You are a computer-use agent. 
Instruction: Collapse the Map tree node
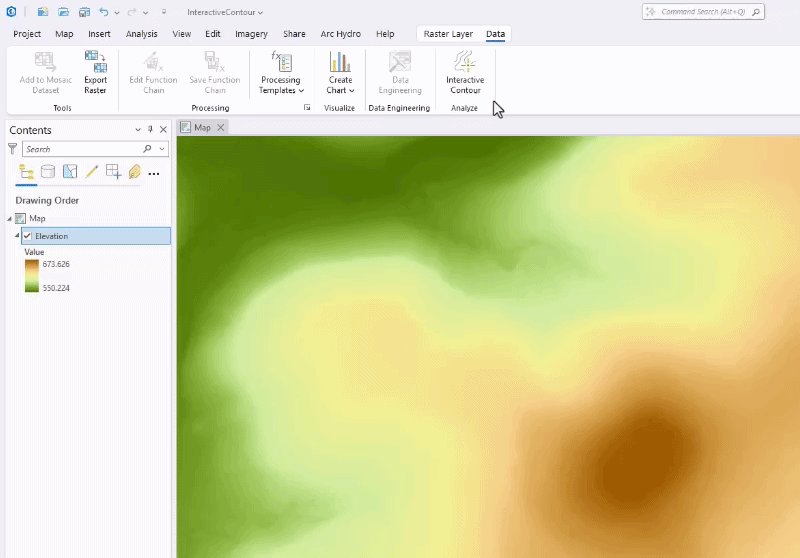9,219
